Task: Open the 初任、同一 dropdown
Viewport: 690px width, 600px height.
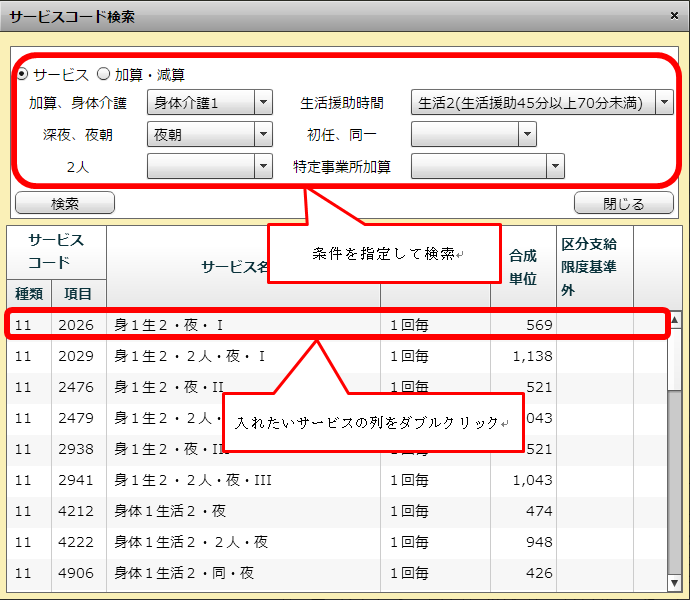Action: coord(473,134)
